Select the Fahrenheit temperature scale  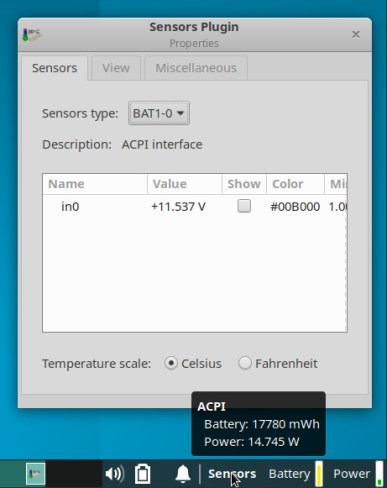245,363
